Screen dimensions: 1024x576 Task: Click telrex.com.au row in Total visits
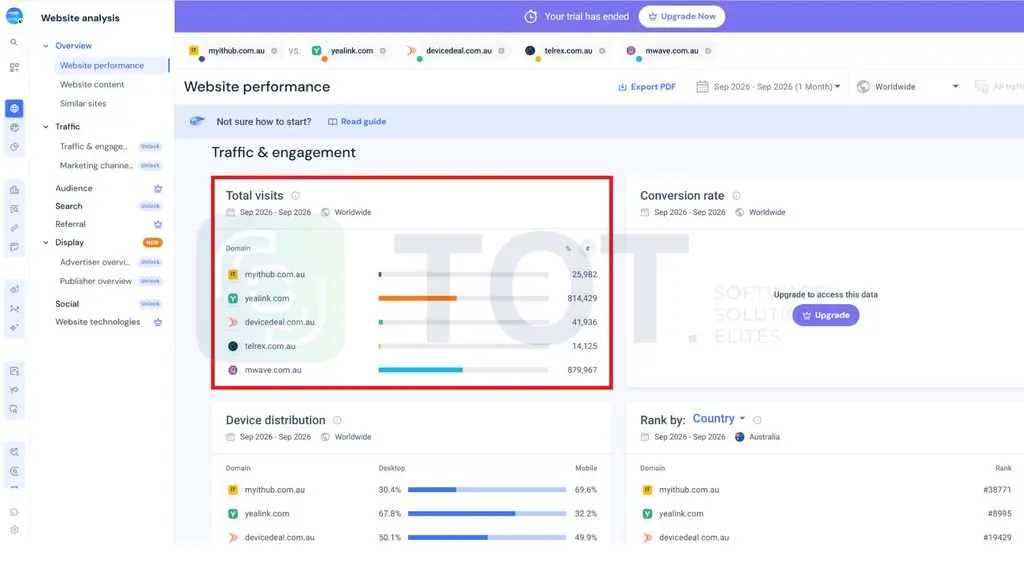coord(411,346)
